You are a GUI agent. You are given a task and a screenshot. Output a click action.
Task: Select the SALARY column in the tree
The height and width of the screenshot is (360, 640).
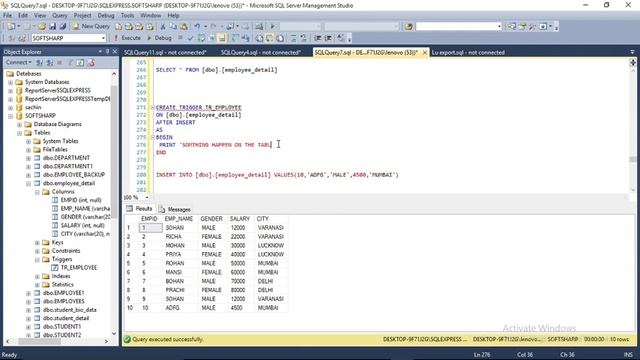(82, 225)
